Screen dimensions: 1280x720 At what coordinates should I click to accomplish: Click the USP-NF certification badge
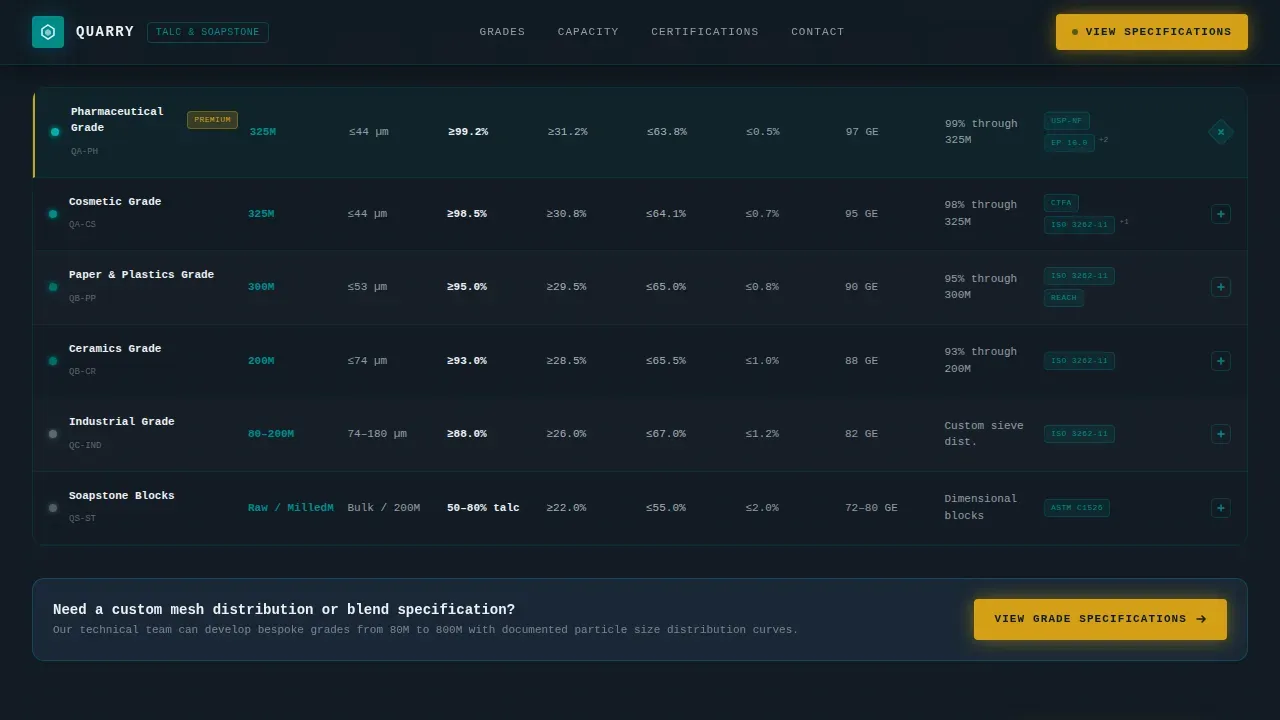(x=1067, y=121)
